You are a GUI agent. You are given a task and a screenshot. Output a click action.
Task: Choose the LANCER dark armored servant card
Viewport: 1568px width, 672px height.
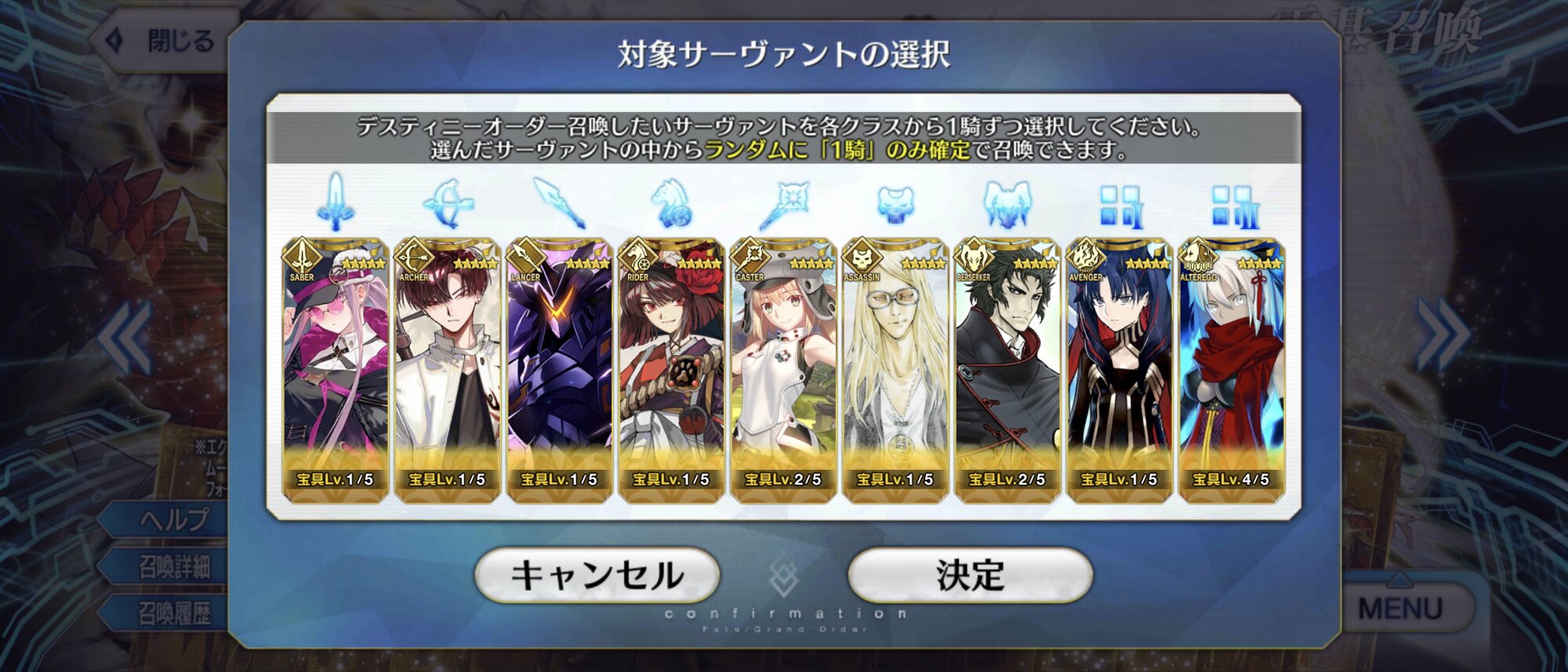[x=559, y=369]
